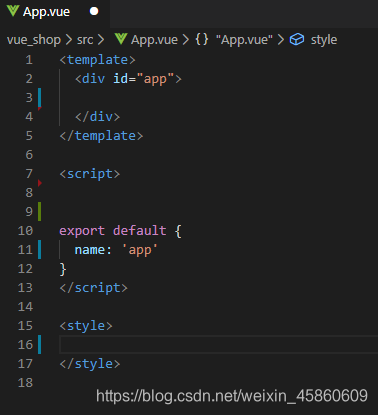Click the name property on line 11
The height and width of the screenshot is (415, 378).
tap(89, 250)
